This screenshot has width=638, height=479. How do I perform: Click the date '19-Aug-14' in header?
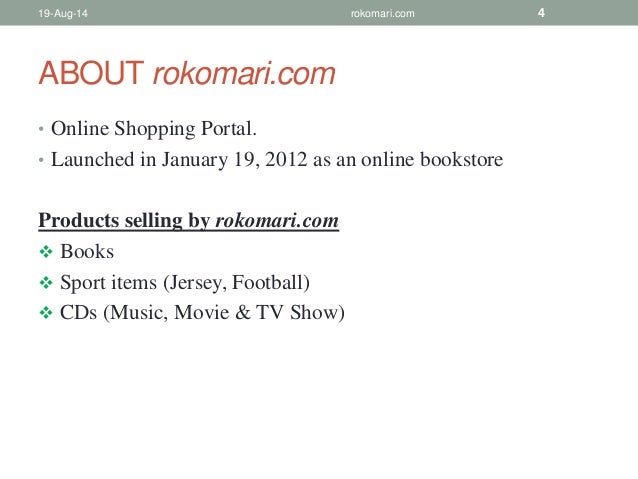[63, 13]
